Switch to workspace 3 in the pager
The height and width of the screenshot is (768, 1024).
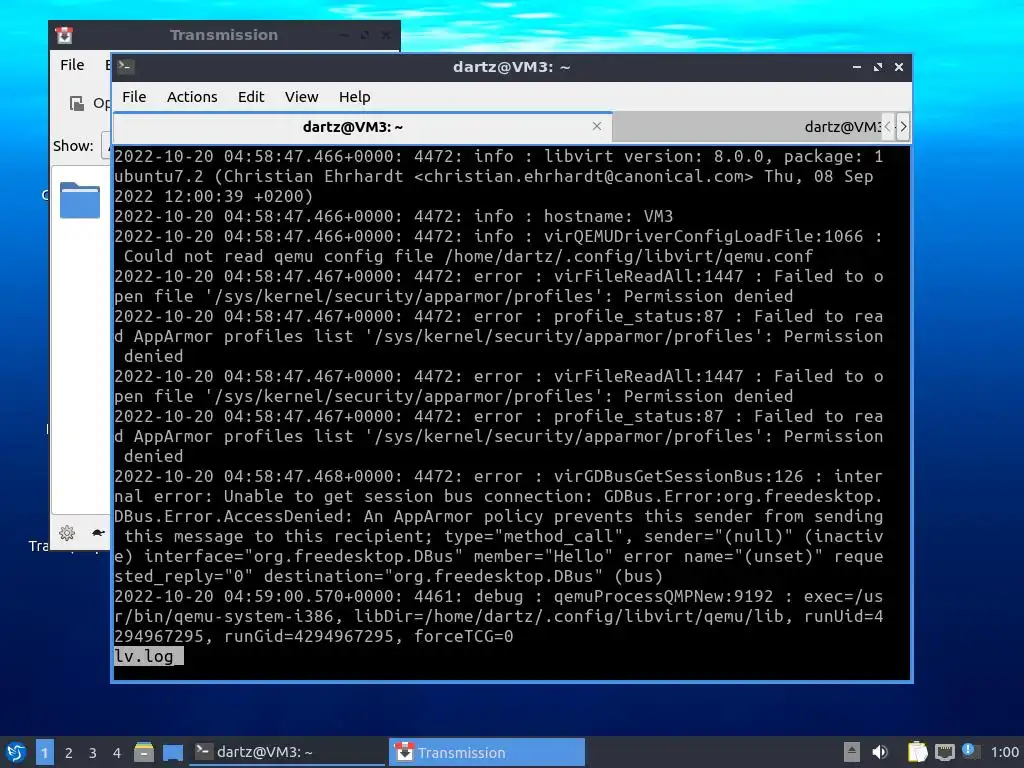pyautogui.click(x=93, y=752)
